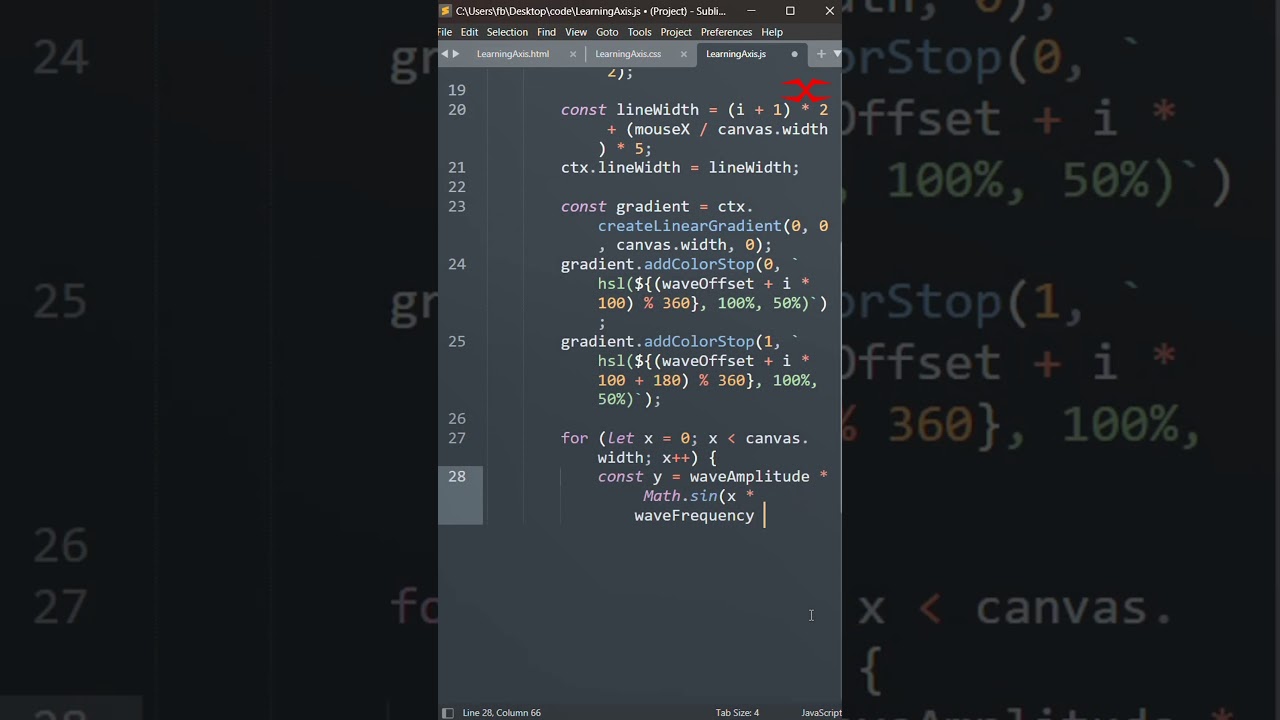
Task: Minimize the Sublime Text window
Action: pos(751,11)
